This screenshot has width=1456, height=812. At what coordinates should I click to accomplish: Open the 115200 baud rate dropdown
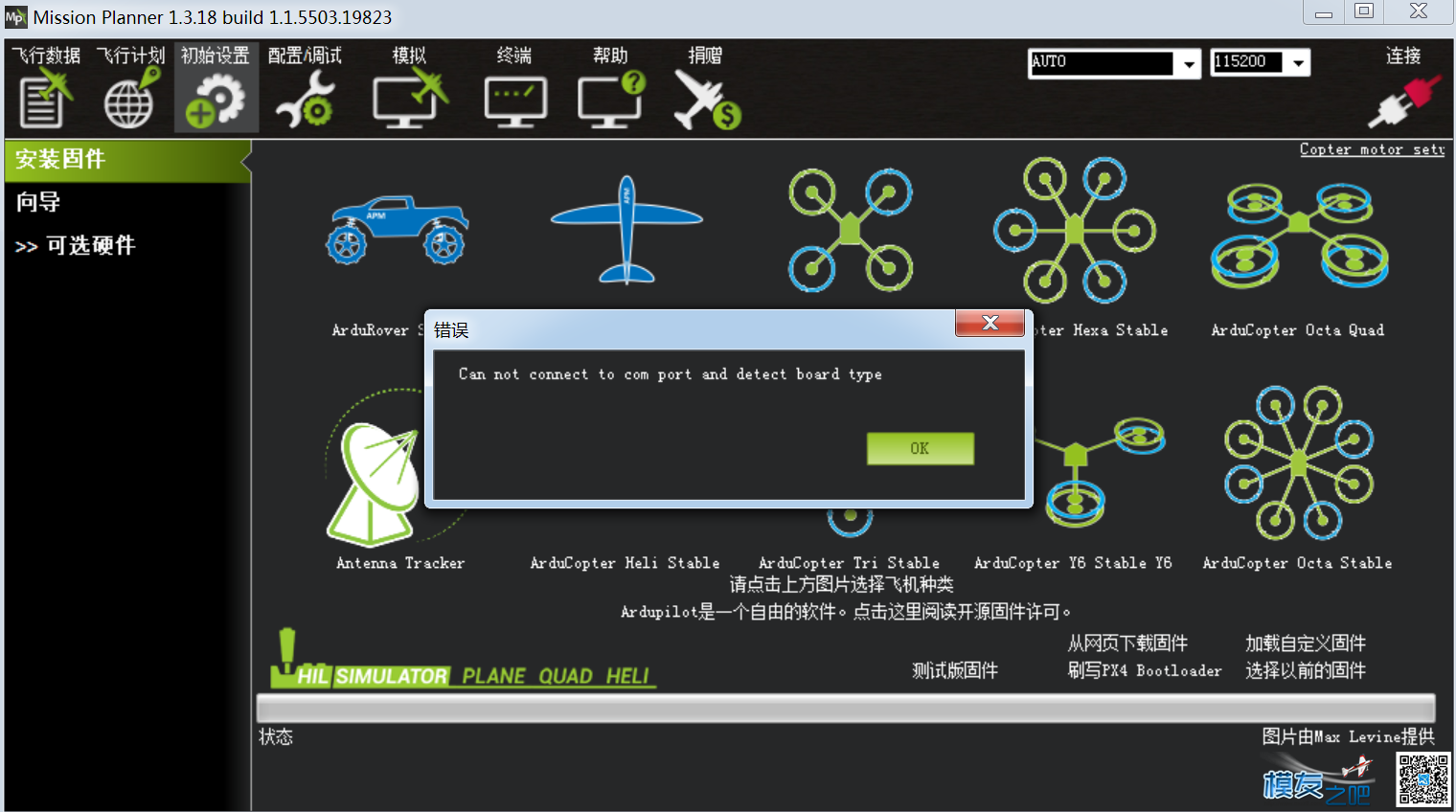pos(1298,63)
